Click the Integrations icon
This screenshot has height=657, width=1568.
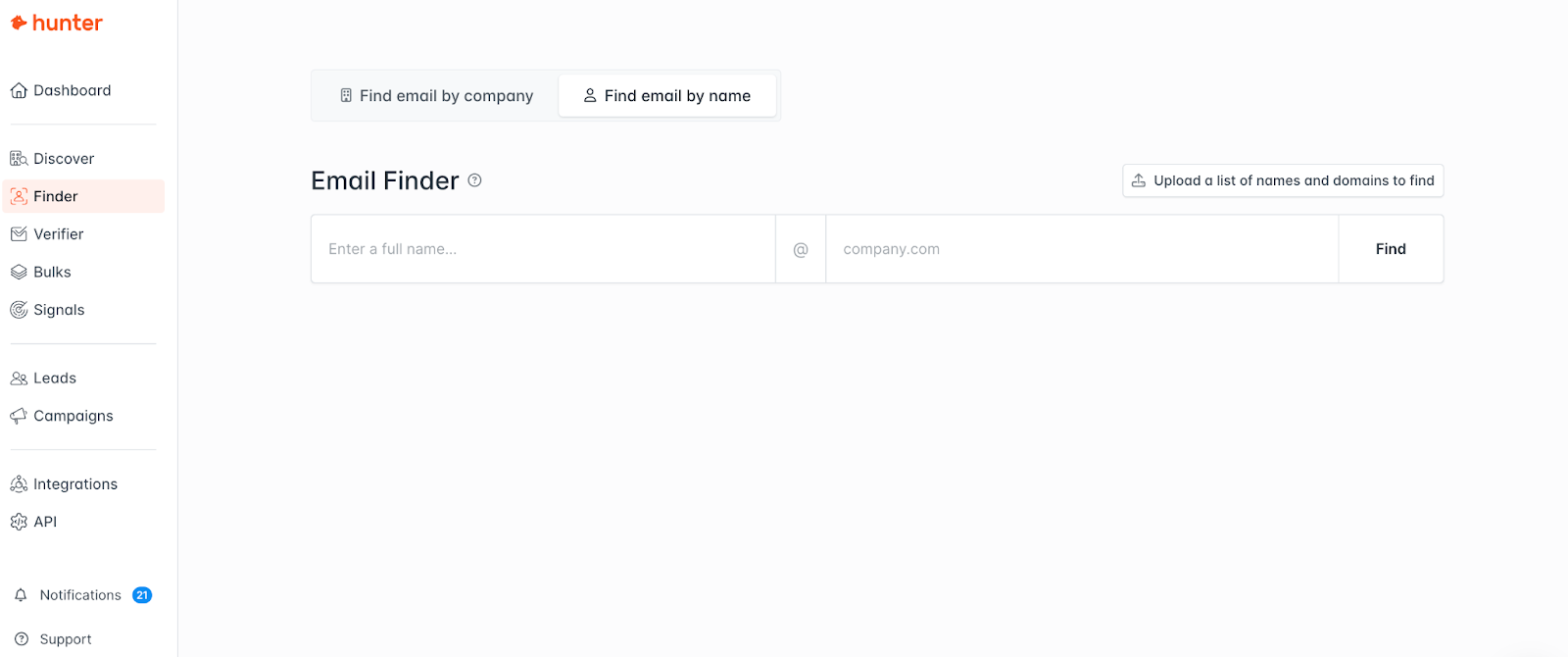click(x=19, y=484)
